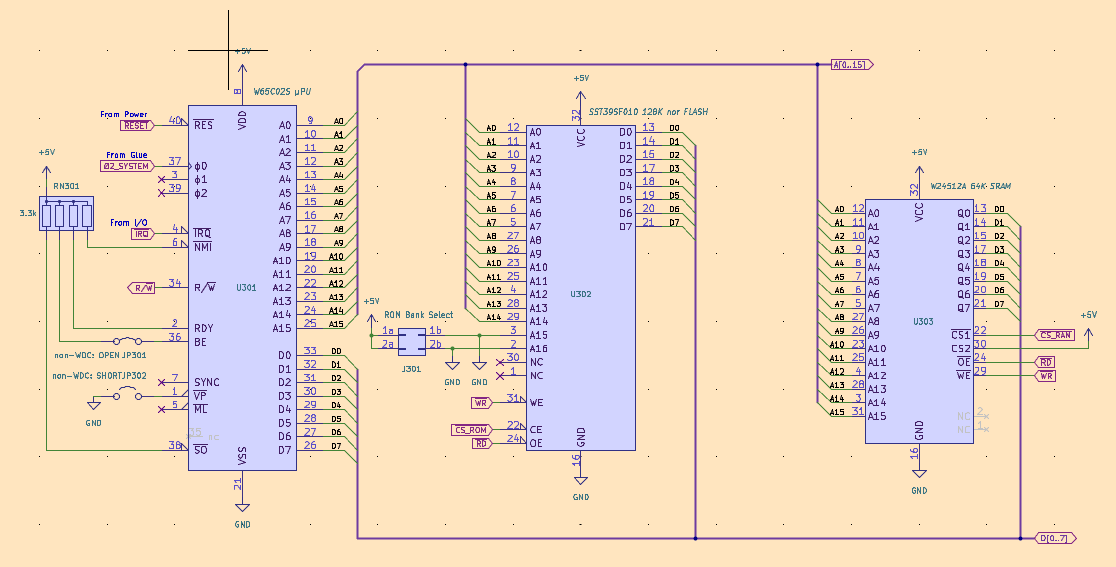1116x567 pixels.
Task: Select the SST39SF010 128K nor FLASH text
Action: point(648,112)
